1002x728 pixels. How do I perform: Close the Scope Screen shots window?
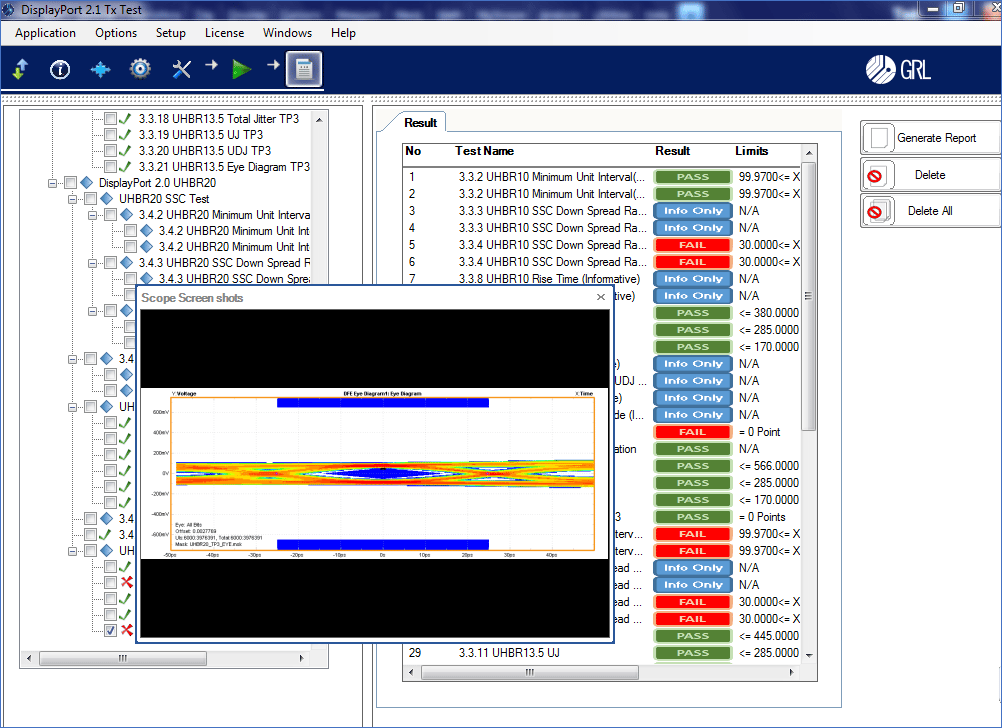[600, 297]
